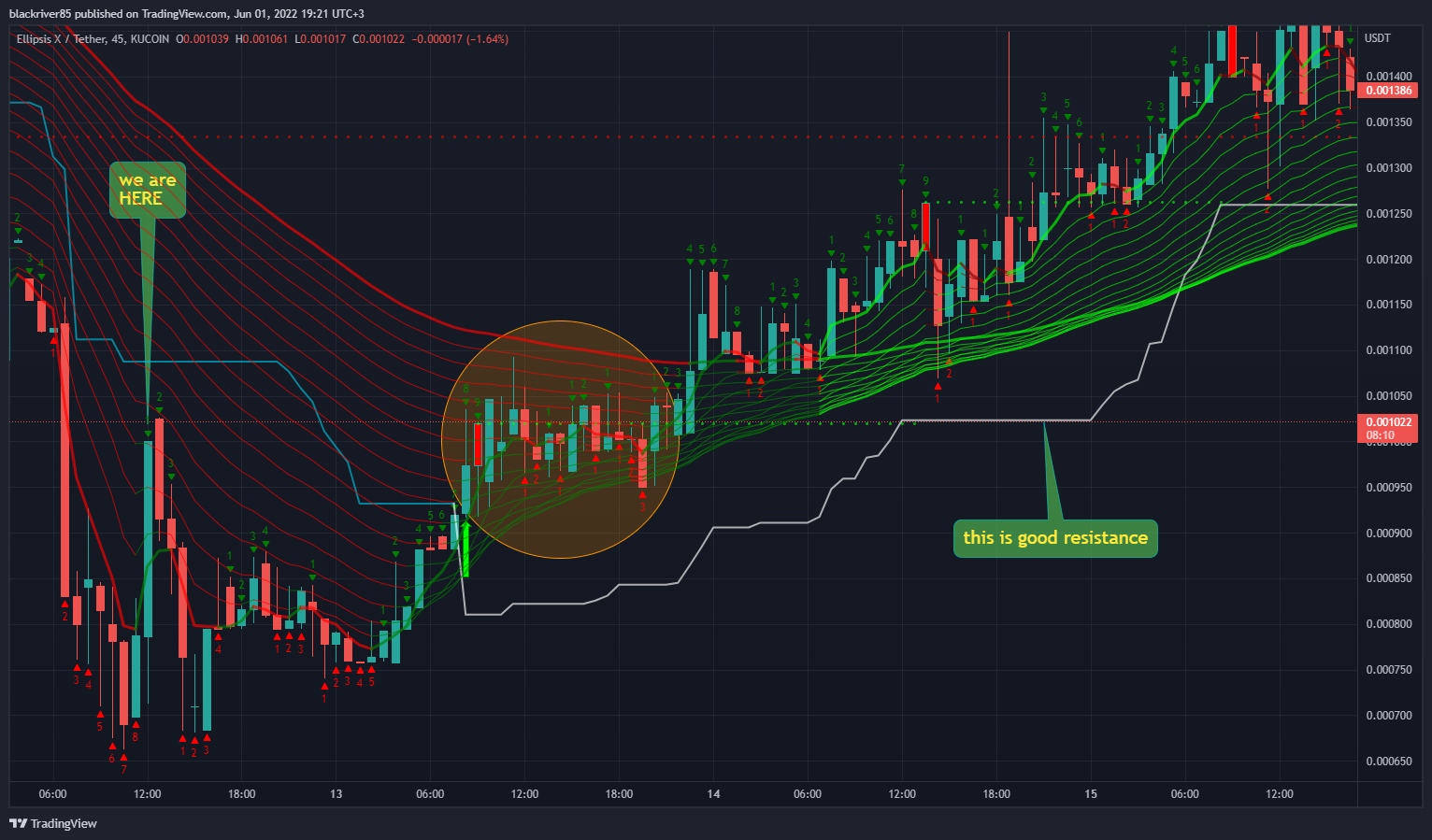Click the red 0.001386 price tag
1432x840 pixels.
1389,91
